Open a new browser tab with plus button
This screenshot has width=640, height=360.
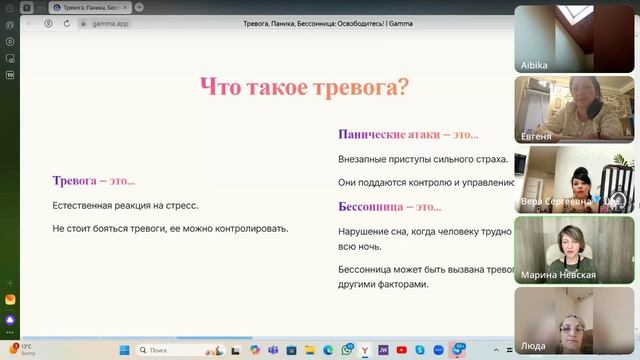pyautogui.click(x=139, y=7)
